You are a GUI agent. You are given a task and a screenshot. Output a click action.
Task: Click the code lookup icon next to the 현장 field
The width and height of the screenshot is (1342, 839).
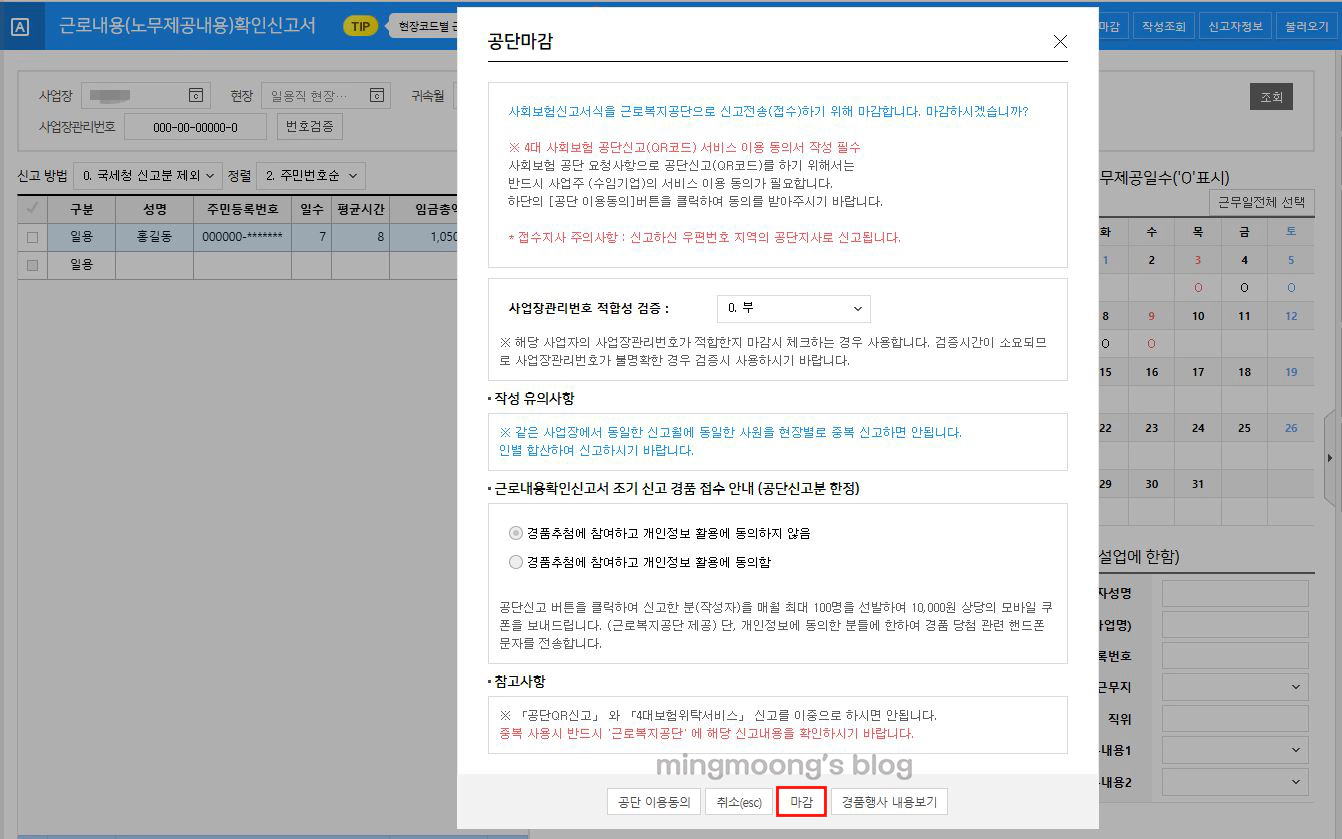tap(376, 95)
